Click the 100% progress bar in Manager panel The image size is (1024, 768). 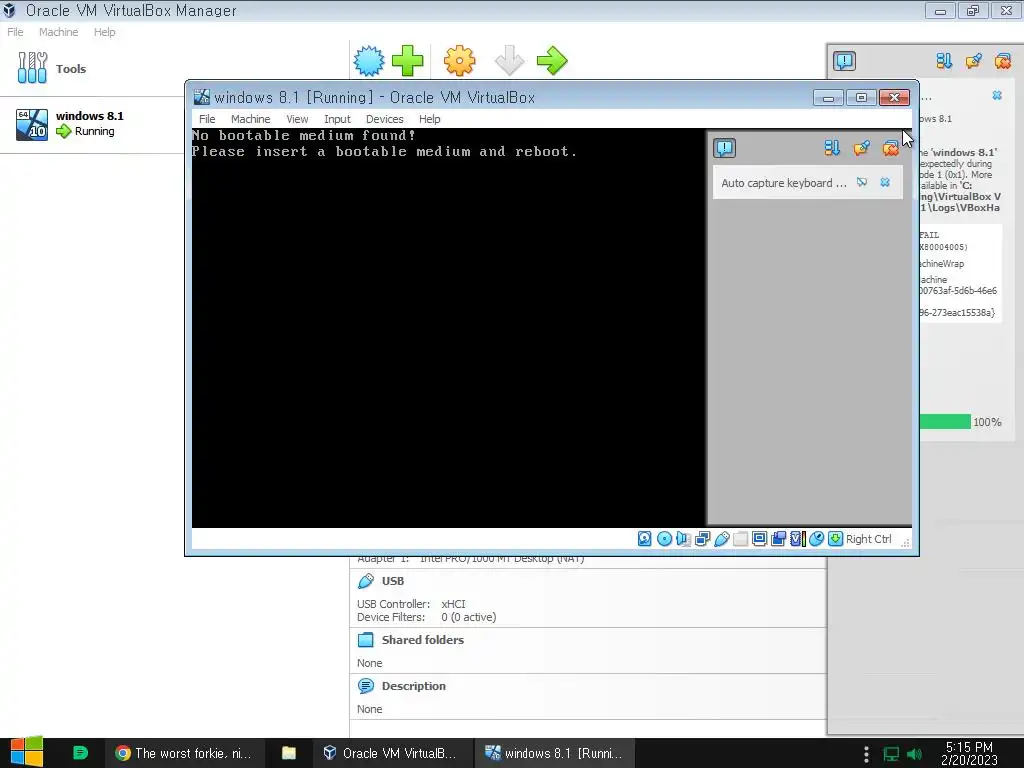[x=945, y=422]
